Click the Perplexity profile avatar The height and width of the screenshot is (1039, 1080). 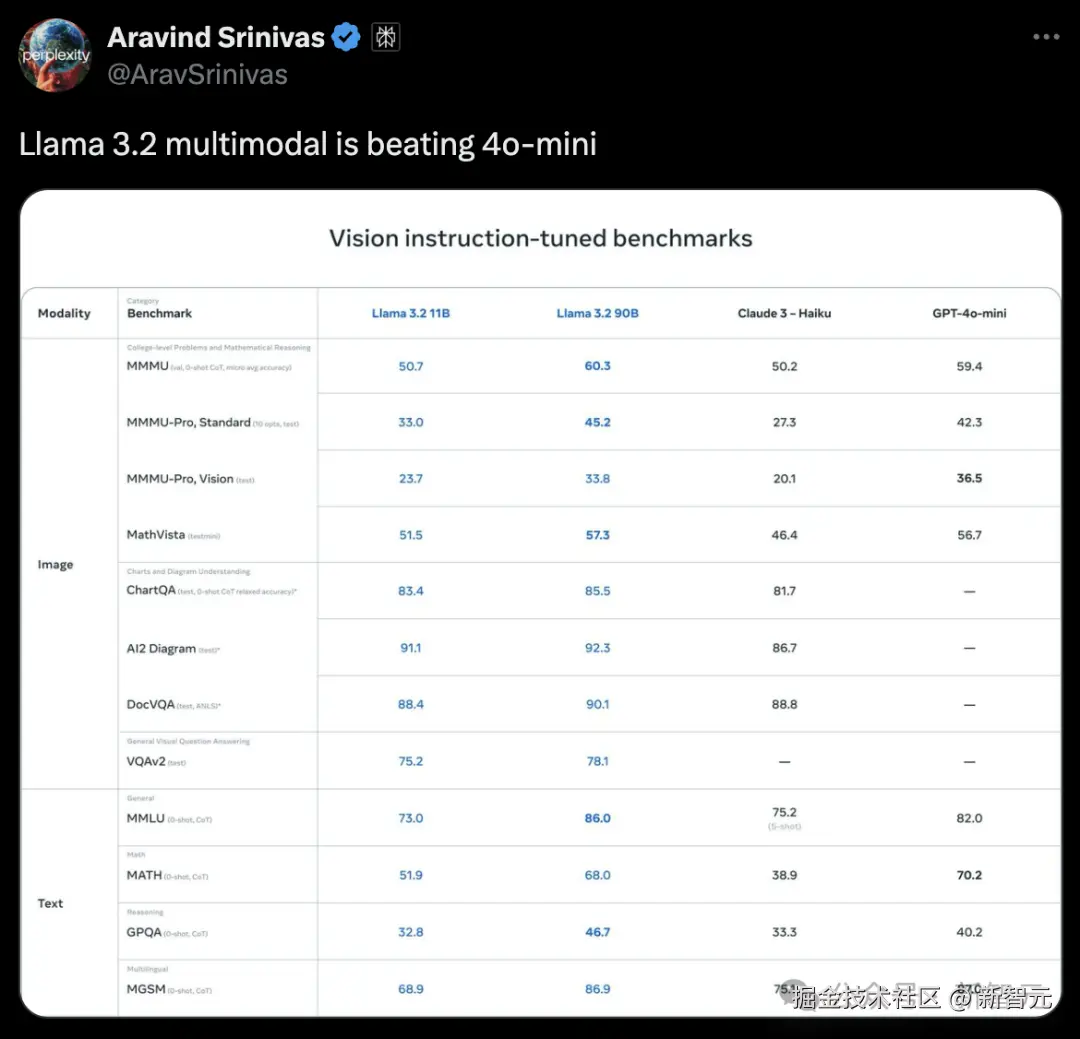55,55
